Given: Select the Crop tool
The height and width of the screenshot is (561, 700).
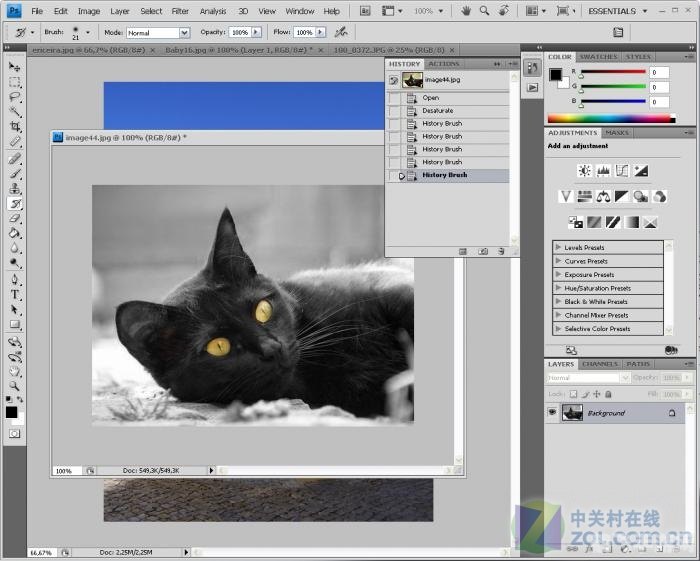Looking at the screenshot, I should click(15, 127).
